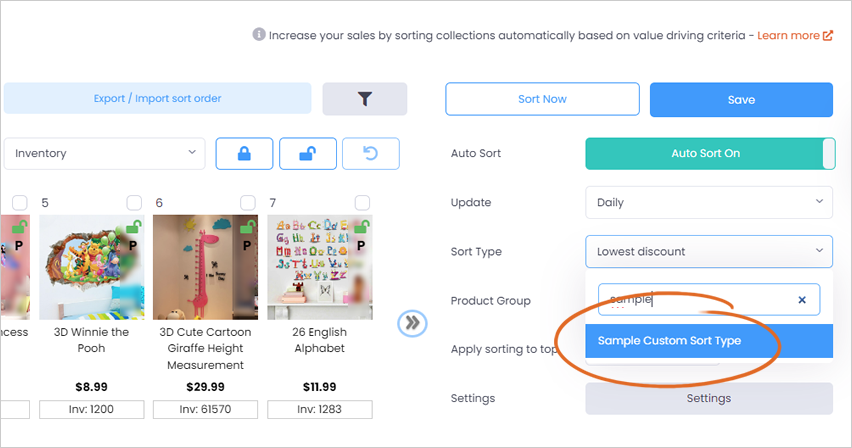Click the undo reset arrow button
852x448 pixels.
coord(371,154)
